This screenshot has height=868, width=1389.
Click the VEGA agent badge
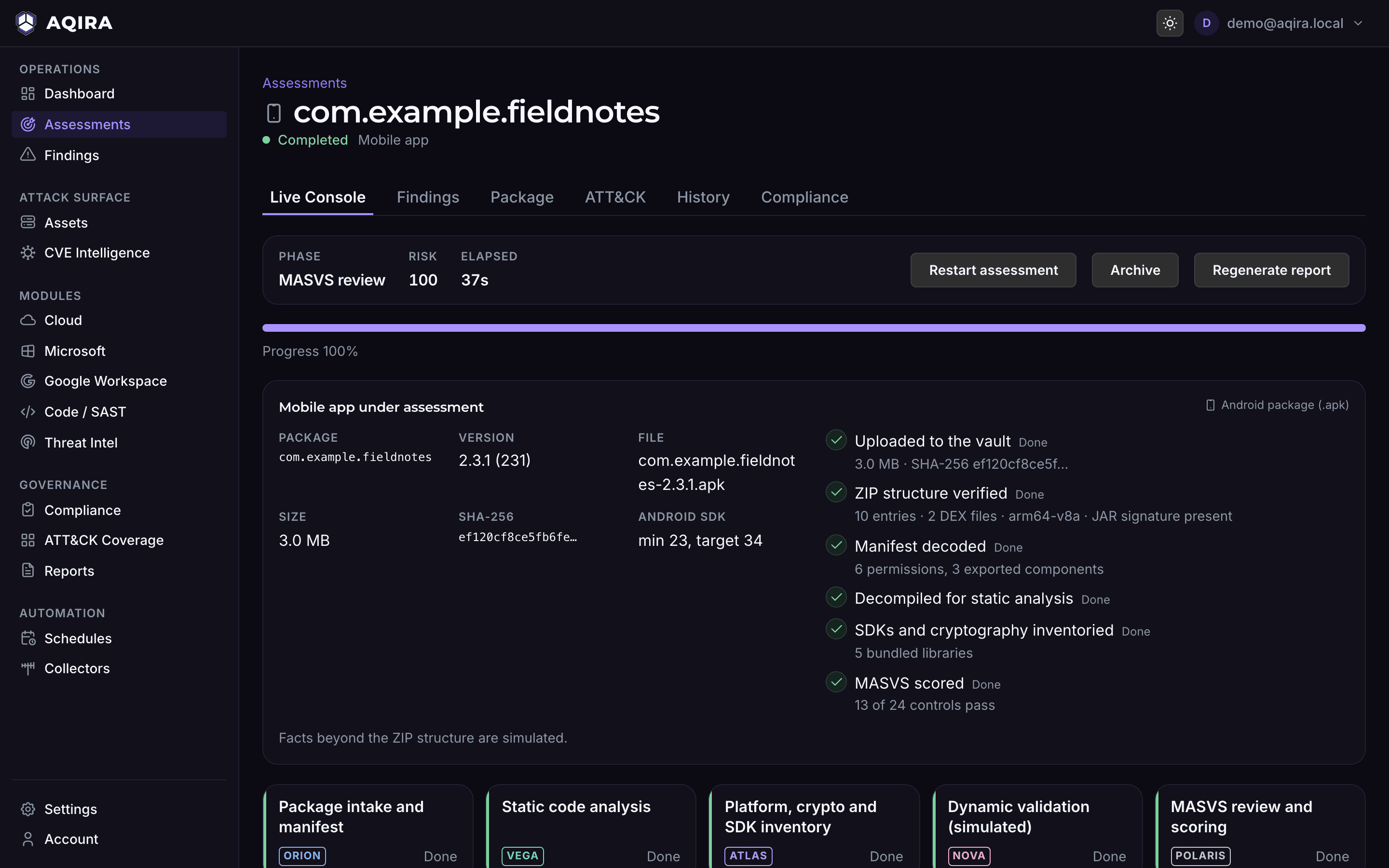(x=522, y=855)
